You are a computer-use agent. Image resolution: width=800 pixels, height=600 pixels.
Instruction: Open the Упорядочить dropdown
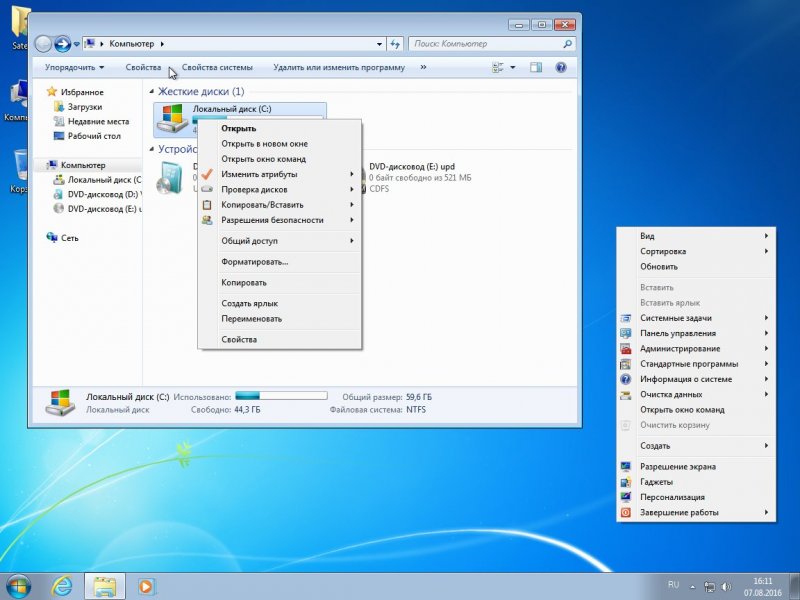[74, 67]
